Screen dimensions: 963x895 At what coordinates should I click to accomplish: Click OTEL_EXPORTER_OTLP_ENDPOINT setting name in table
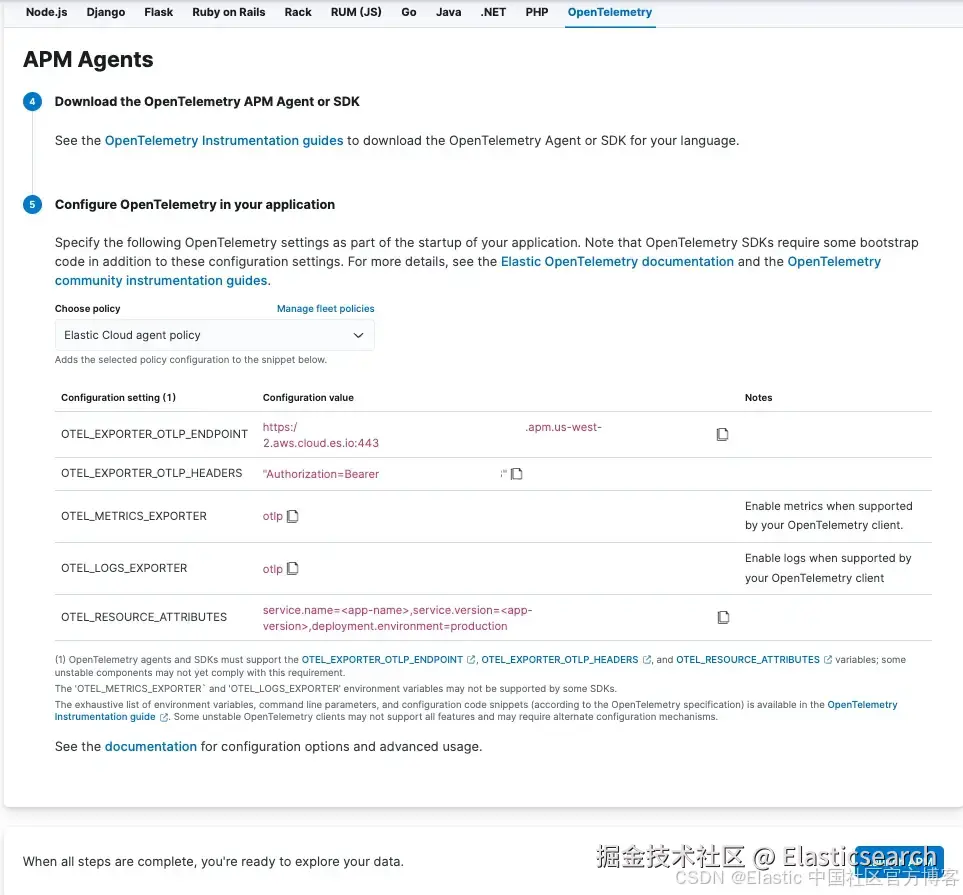(154, 434)
